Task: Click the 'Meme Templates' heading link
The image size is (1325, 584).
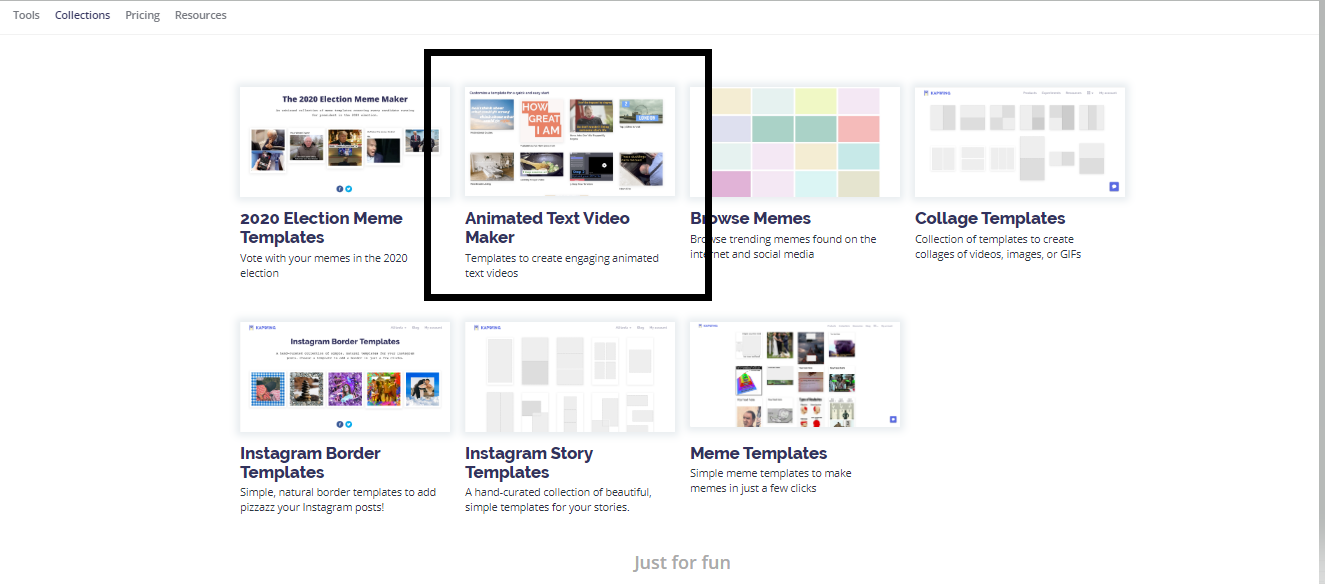Action: click(x=758, y=453)
